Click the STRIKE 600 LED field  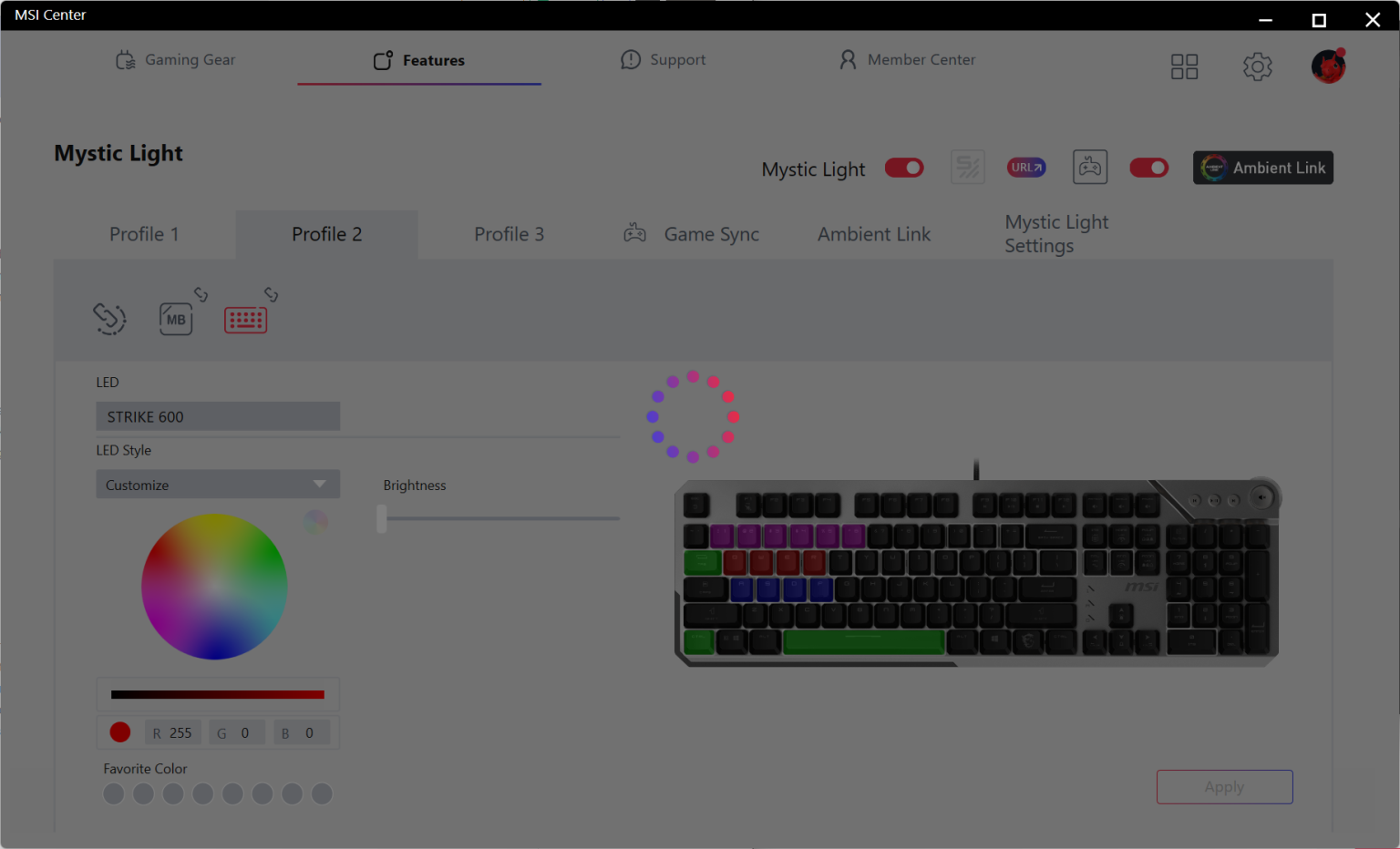pos(218,416)
